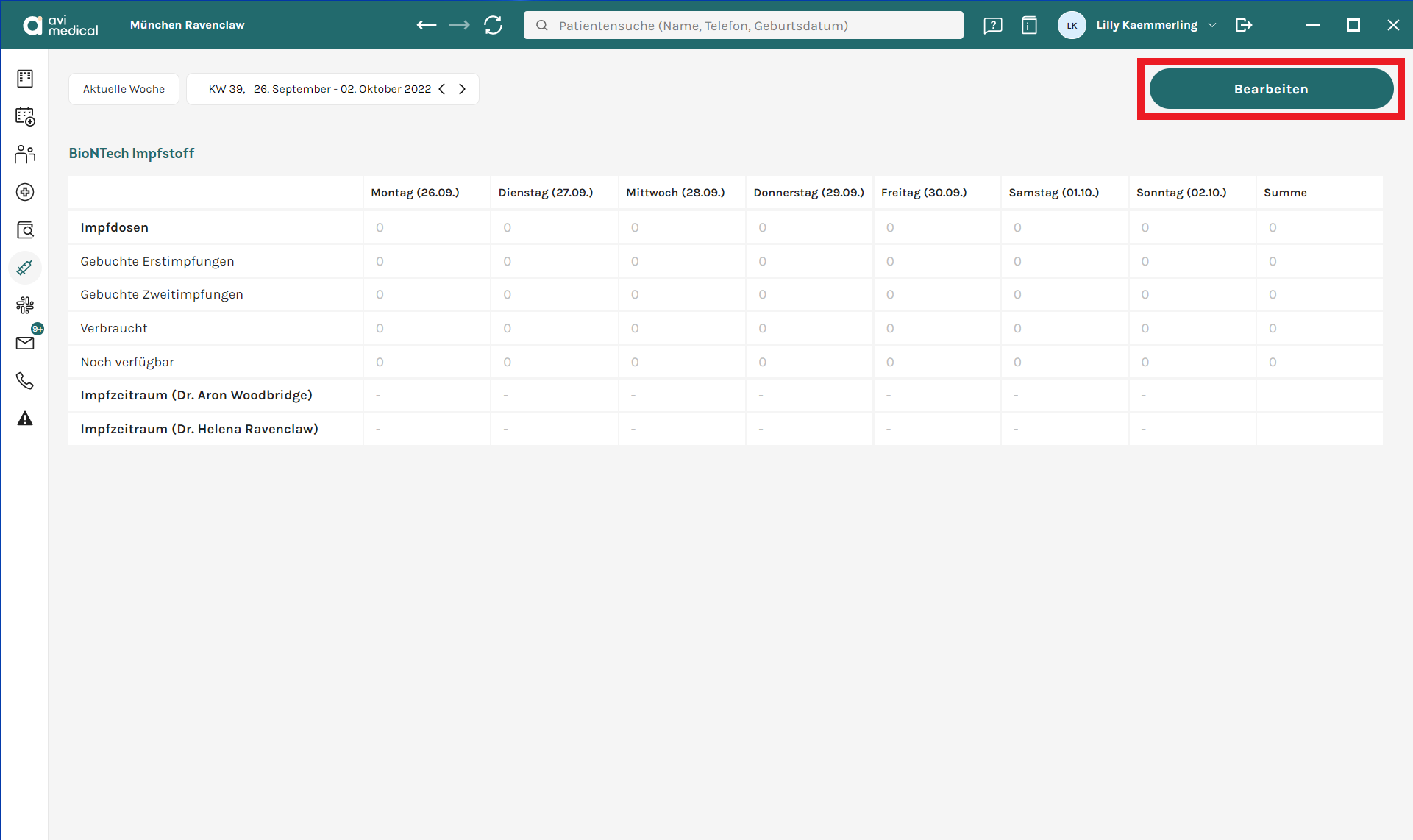Click the logout icon in header
Viewport: 1413px width, 840px height.
click(1244, 25)
